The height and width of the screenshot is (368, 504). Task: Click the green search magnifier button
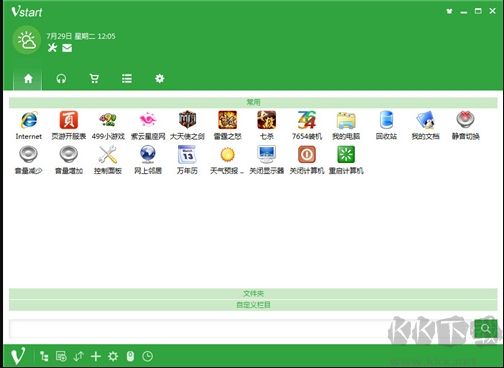tap(486, 329)
